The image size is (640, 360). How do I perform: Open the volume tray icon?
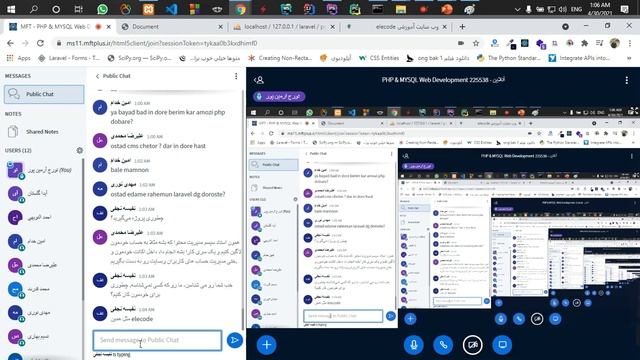(563, 9)
